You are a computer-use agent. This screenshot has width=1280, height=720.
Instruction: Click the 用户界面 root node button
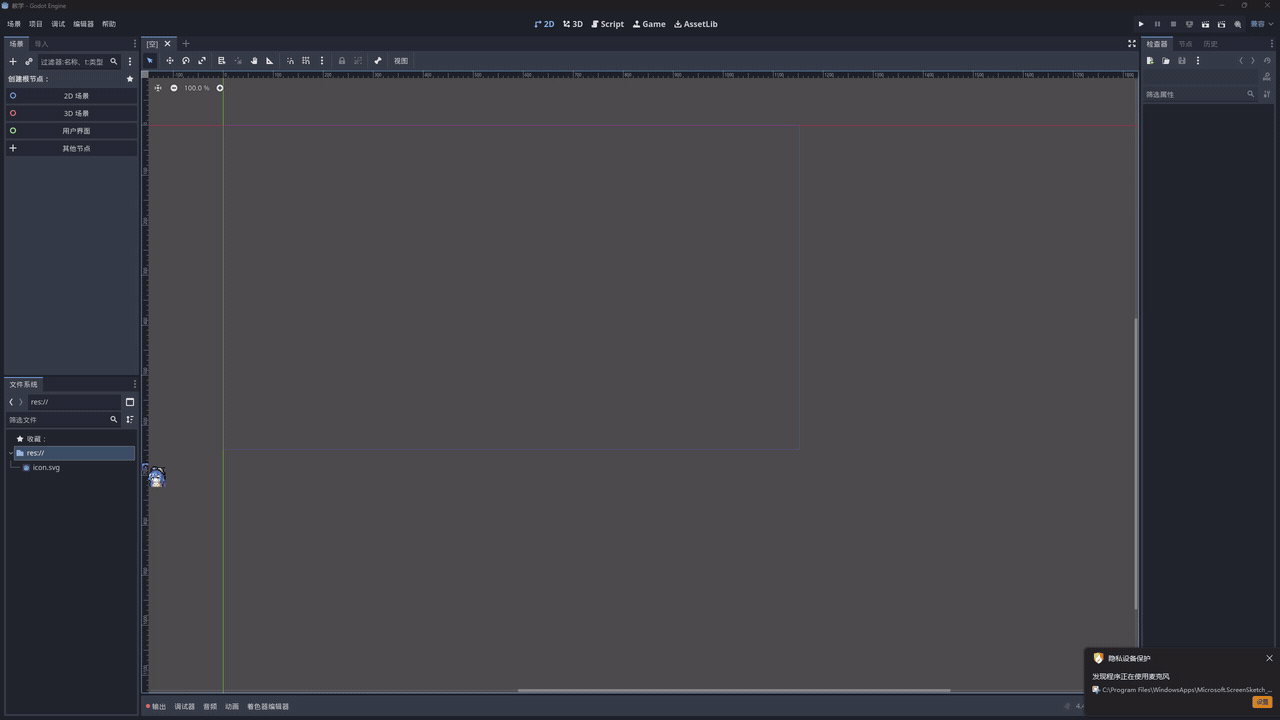[x=76, y=131]
